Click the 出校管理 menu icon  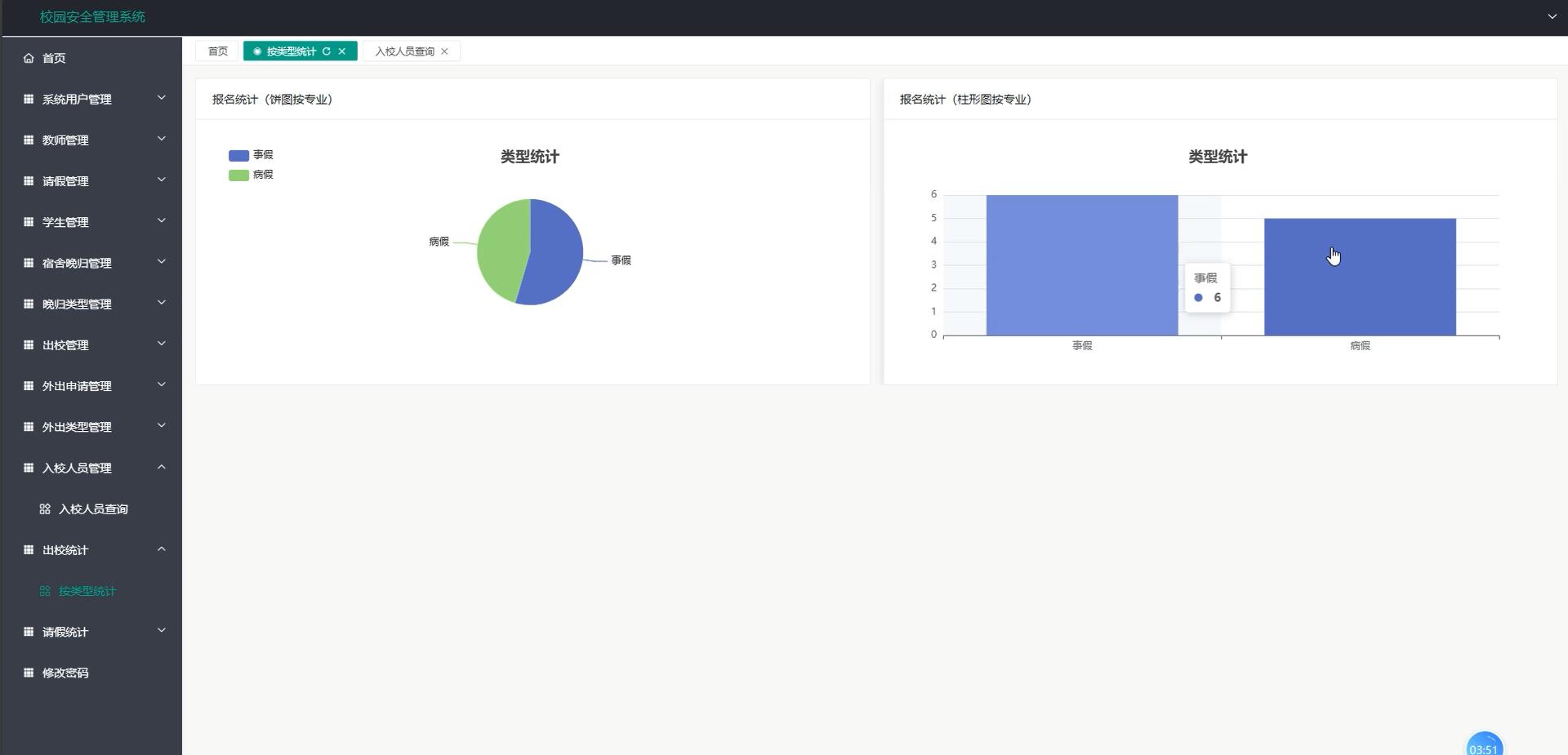27,344
